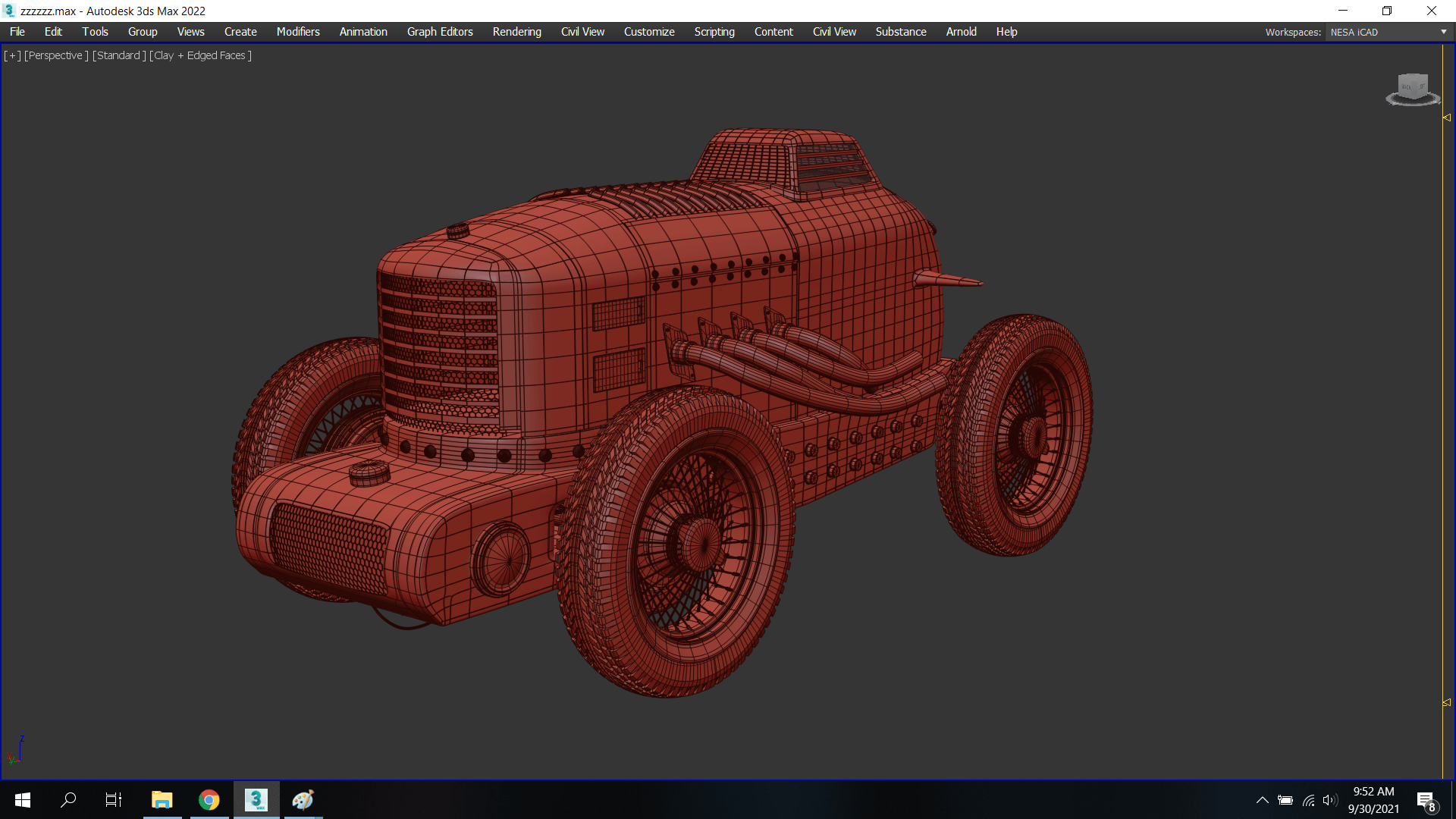Click the lower yellow panel expand arrow

[1447, 703]
